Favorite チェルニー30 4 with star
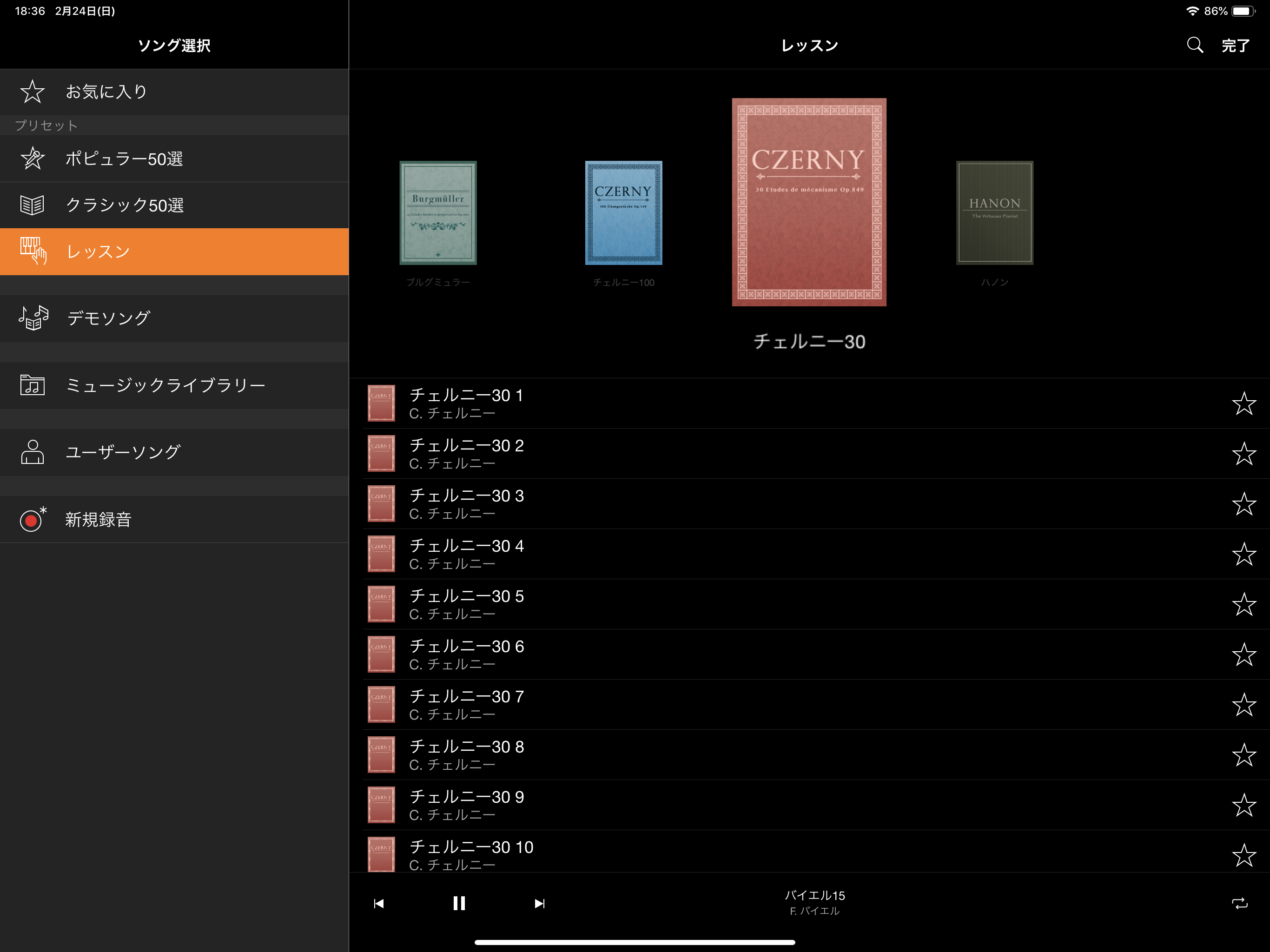Image resolution: width=1270 pixels, height=952 pixels. (x=1244, y=554)
